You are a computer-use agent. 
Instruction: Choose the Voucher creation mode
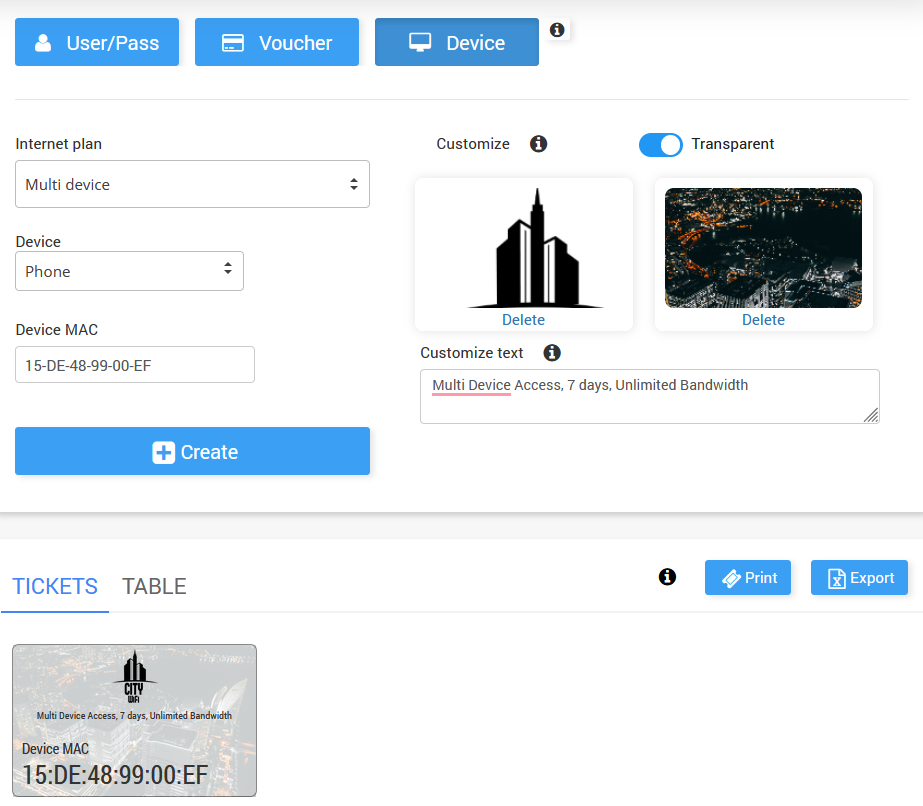tap(277, 43)
